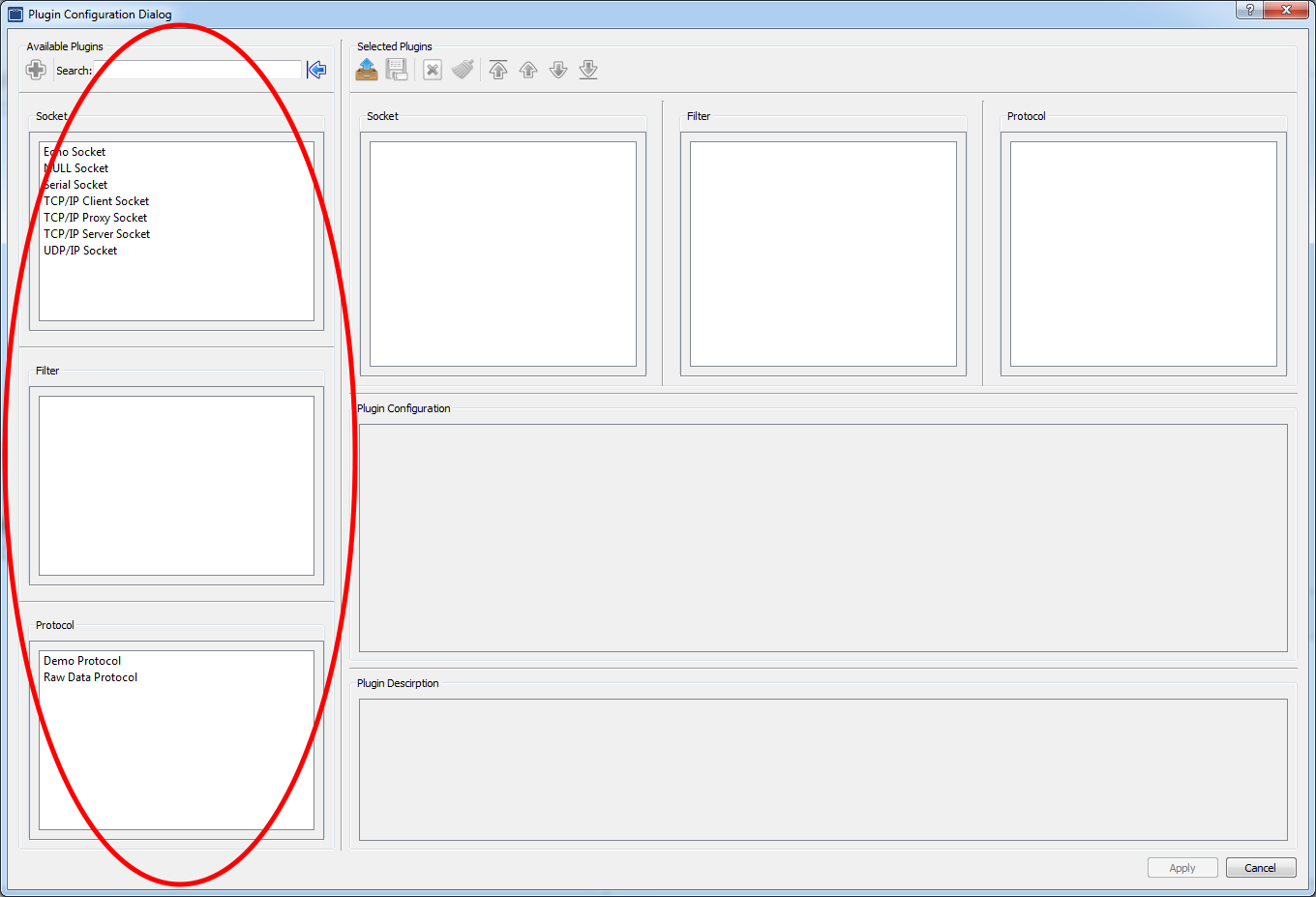Select Demo Protocol in the Protocol list
This screenshot has height=897, width=1316.
[x=82, y=660]
